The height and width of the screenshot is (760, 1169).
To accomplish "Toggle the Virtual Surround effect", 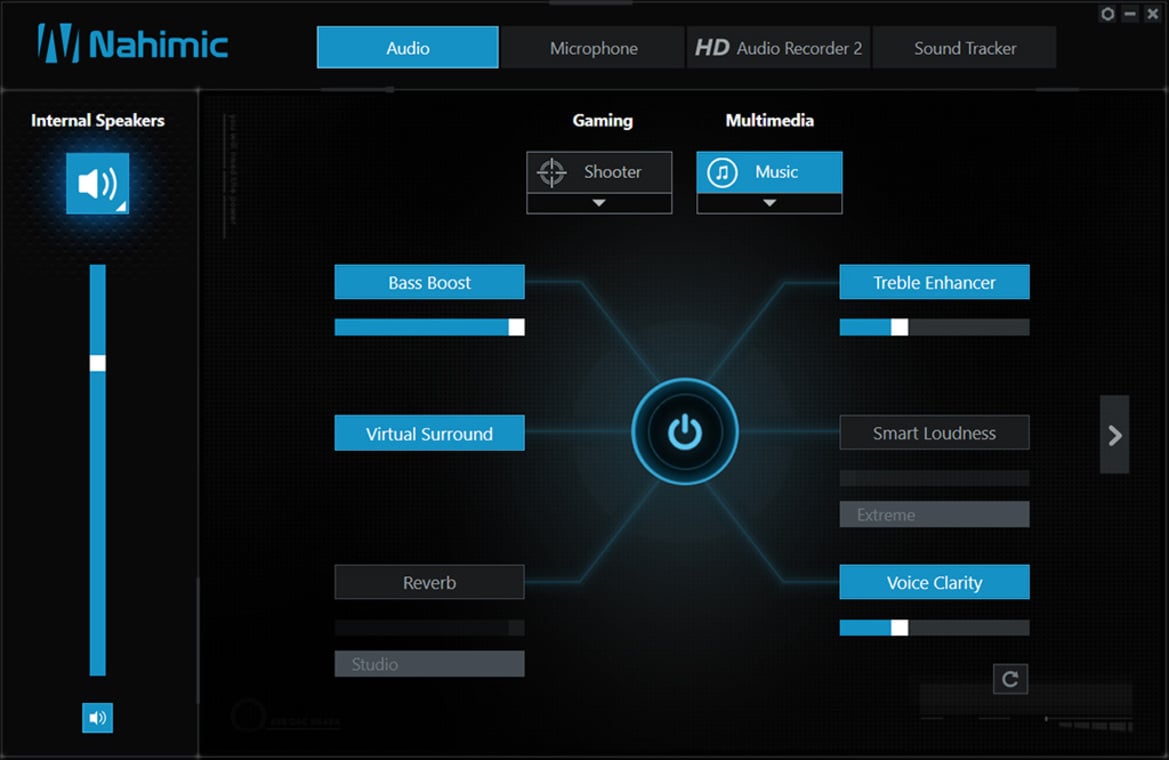I will pos(429,433).
